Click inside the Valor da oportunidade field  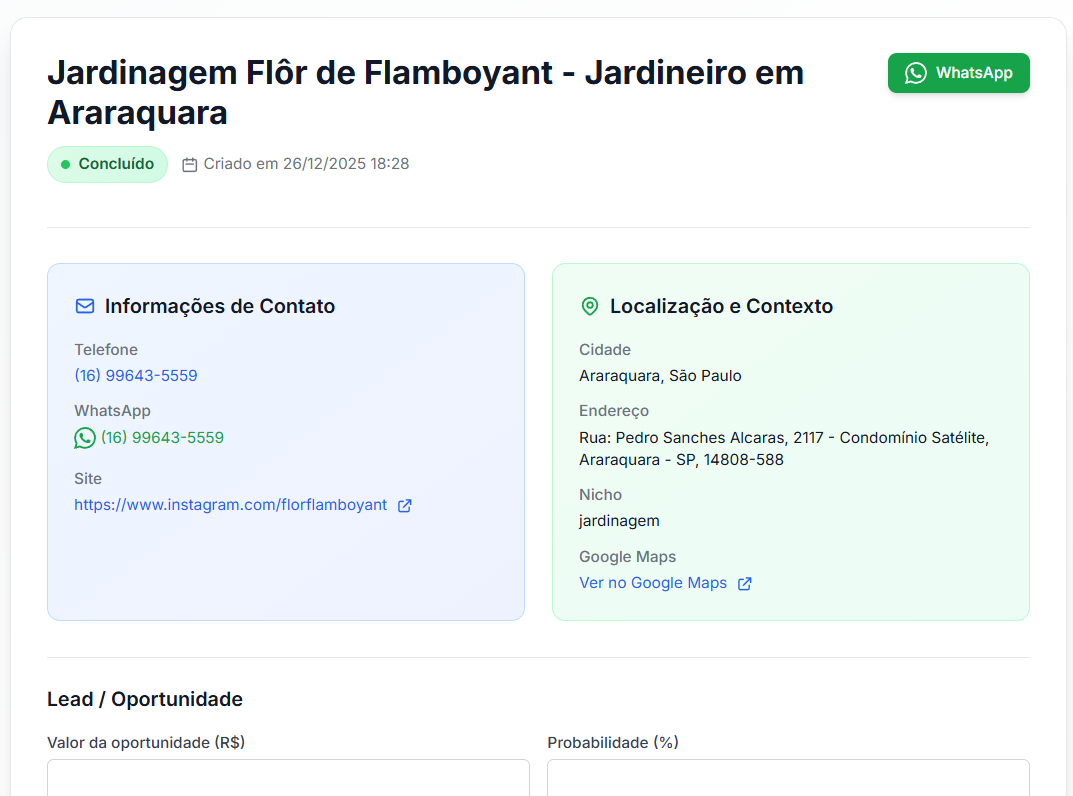[x=287, y=778]
